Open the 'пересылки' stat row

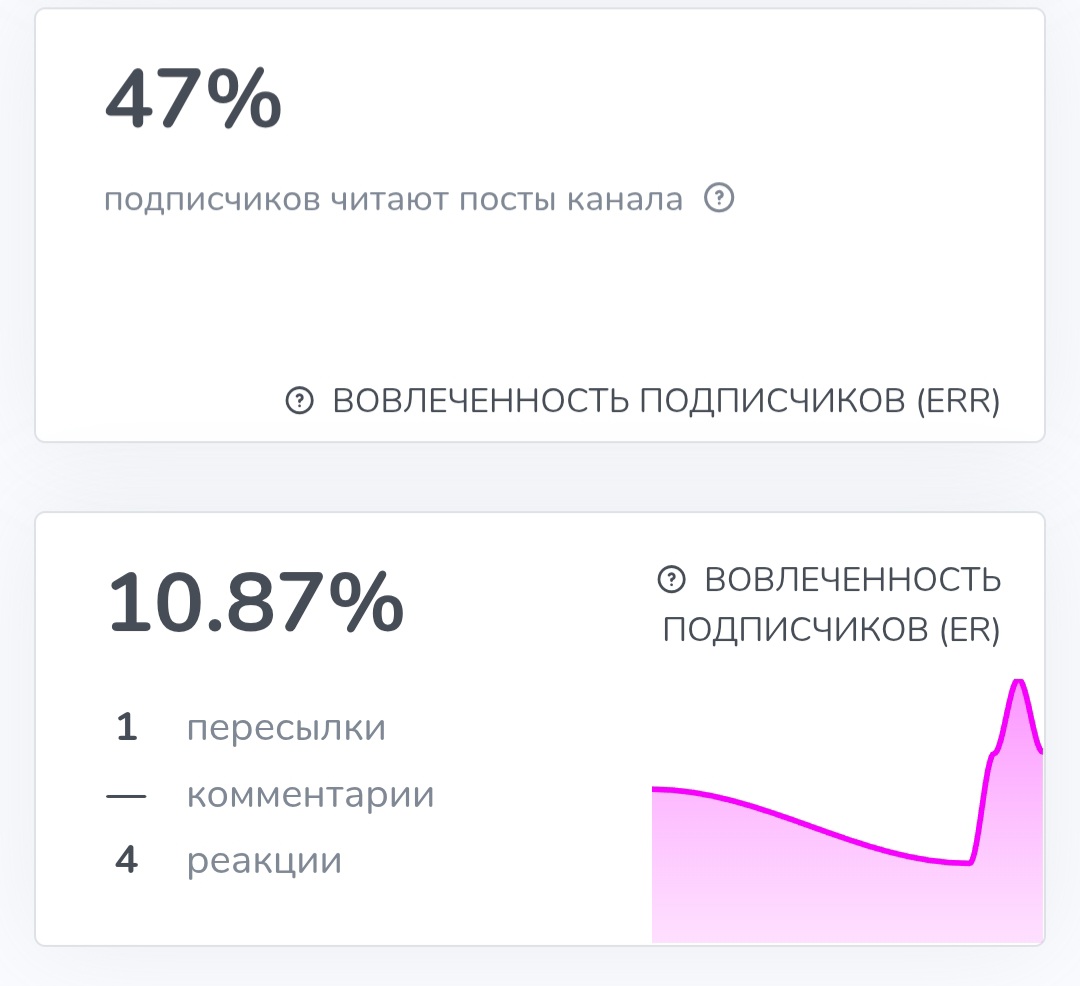(x=284, y=727)
